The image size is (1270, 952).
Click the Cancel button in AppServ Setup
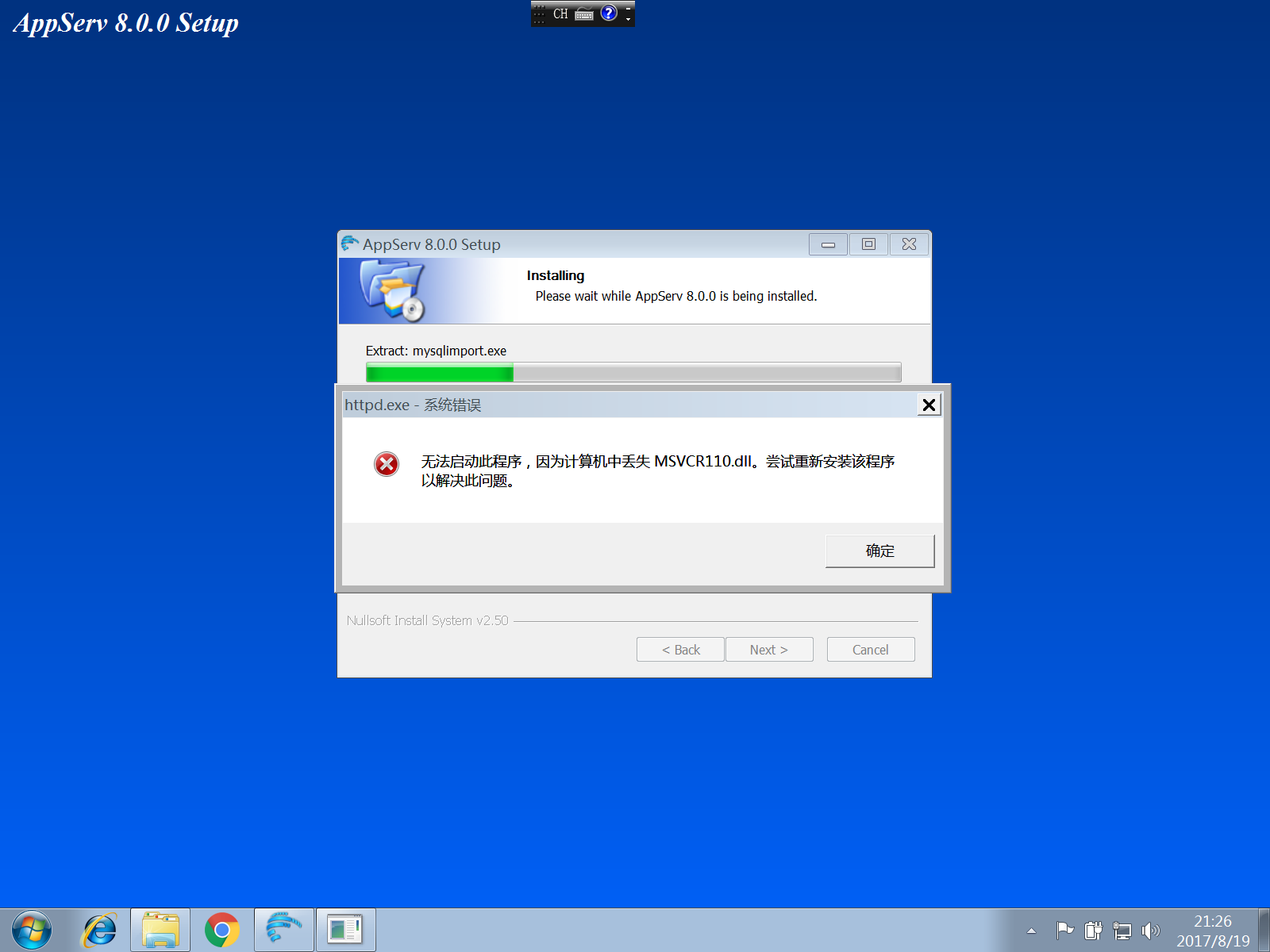click(871, 650)
